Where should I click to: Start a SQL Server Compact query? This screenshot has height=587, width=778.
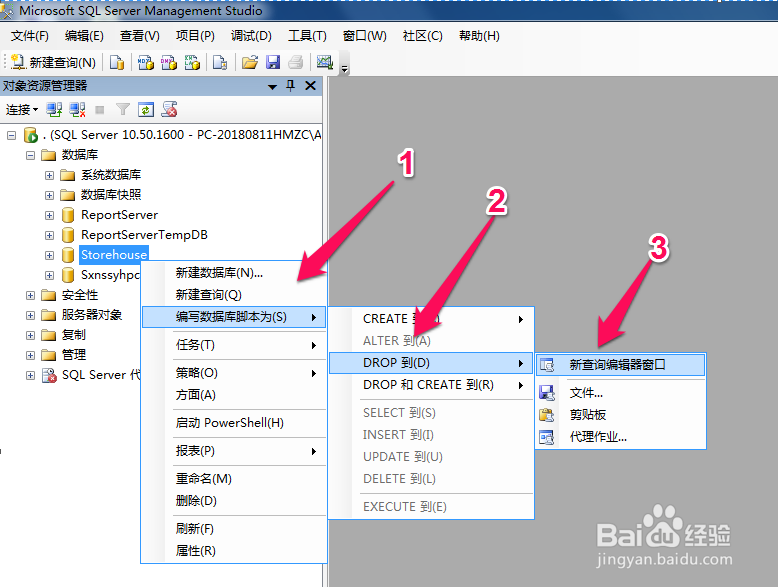[220, 63]
